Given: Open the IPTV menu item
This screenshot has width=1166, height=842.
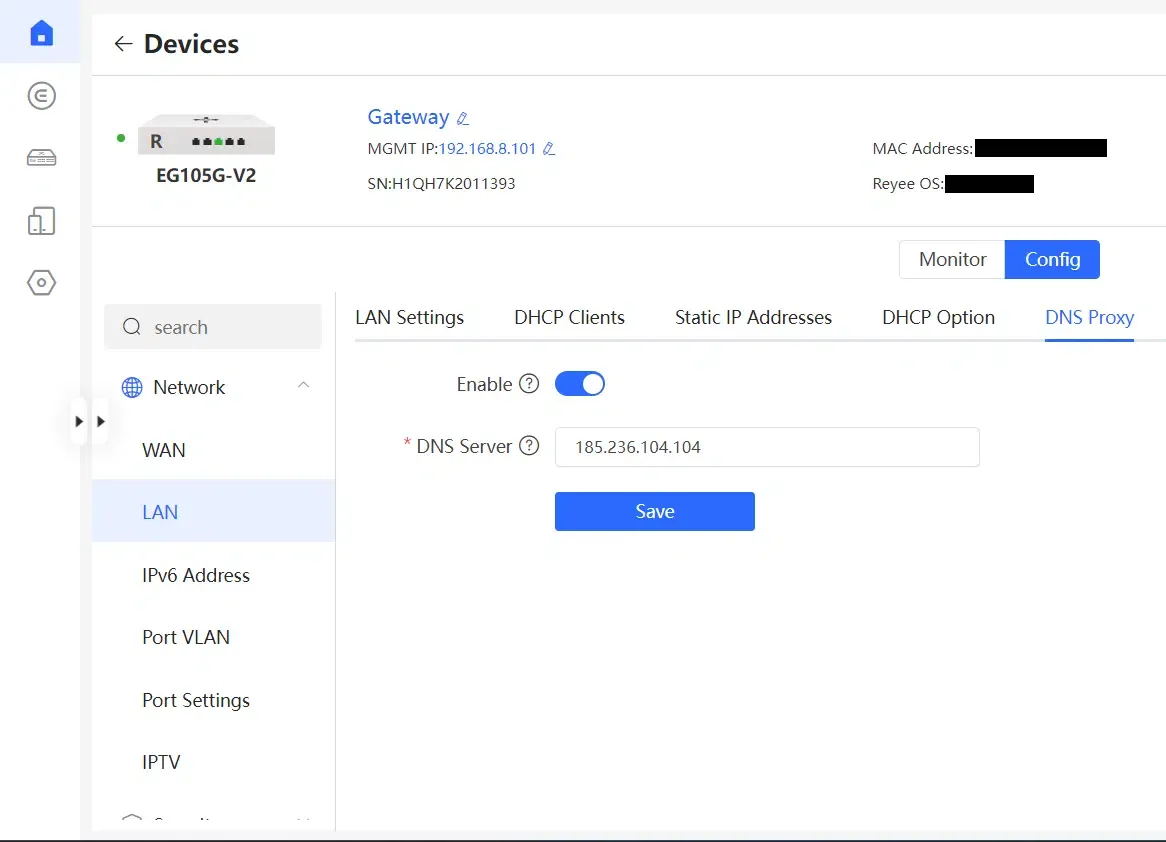Looking at the screenshot, I should click(213, 762).
